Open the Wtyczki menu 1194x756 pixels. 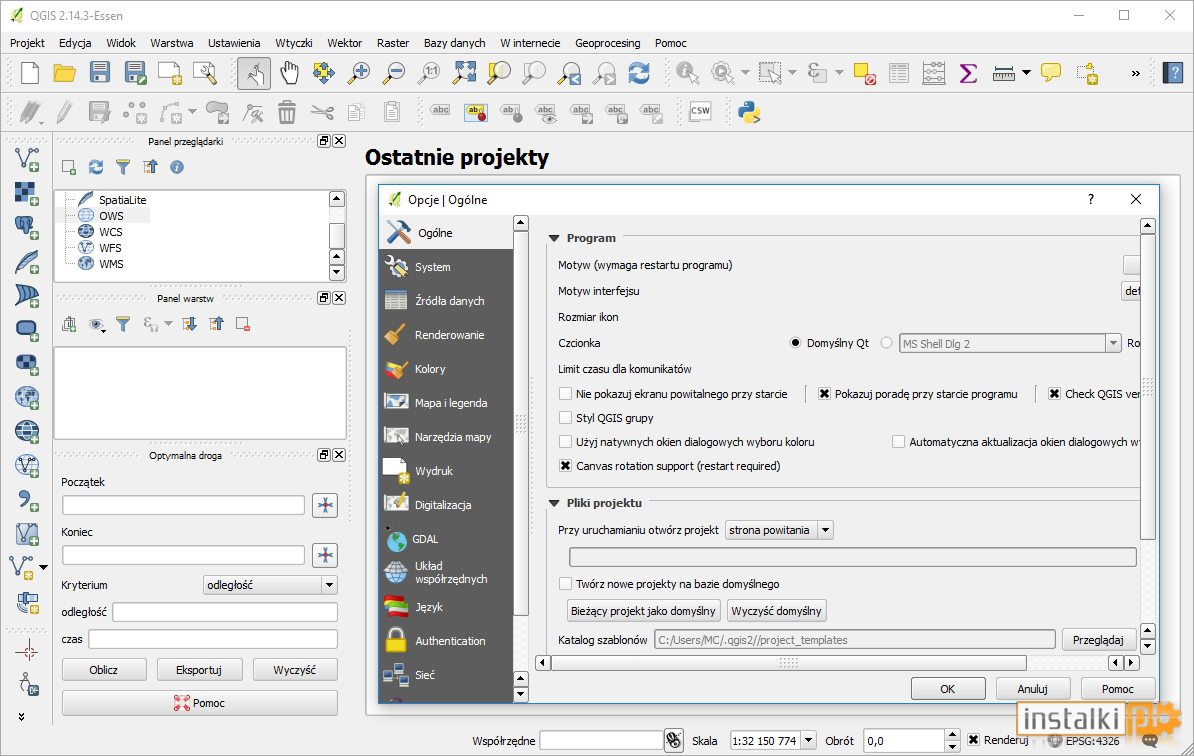point(294,43)
